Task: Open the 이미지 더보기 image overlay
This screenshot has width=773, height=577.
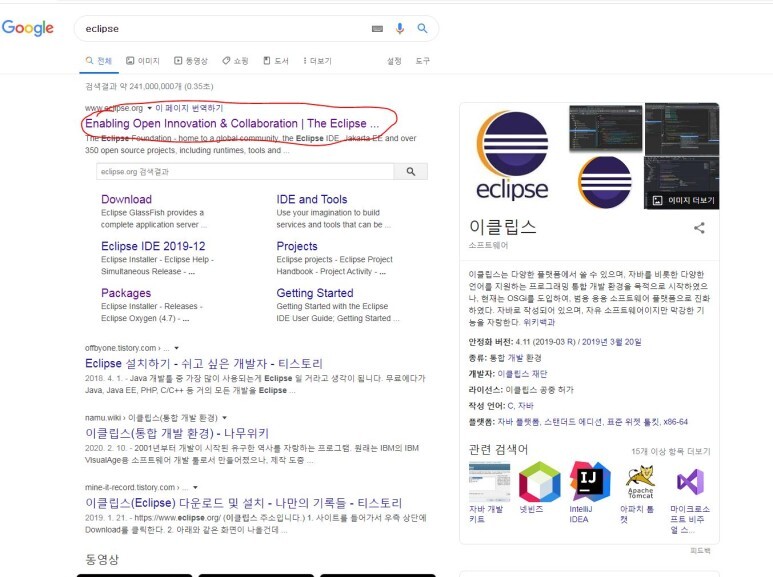Action: (683, 200)
